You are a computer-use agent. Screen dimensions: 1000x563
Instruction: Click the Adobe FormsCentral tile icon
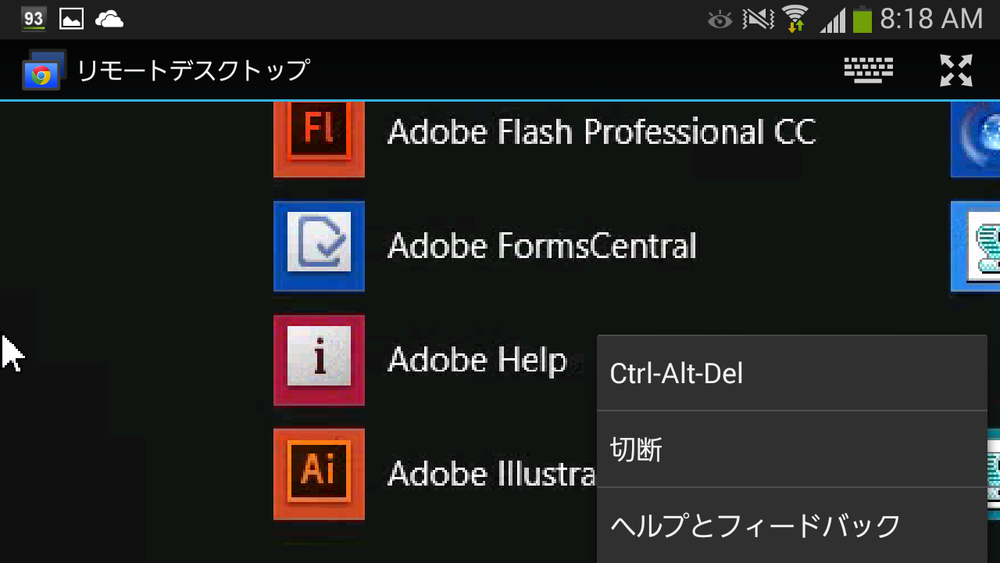click(x=318, y=246)
